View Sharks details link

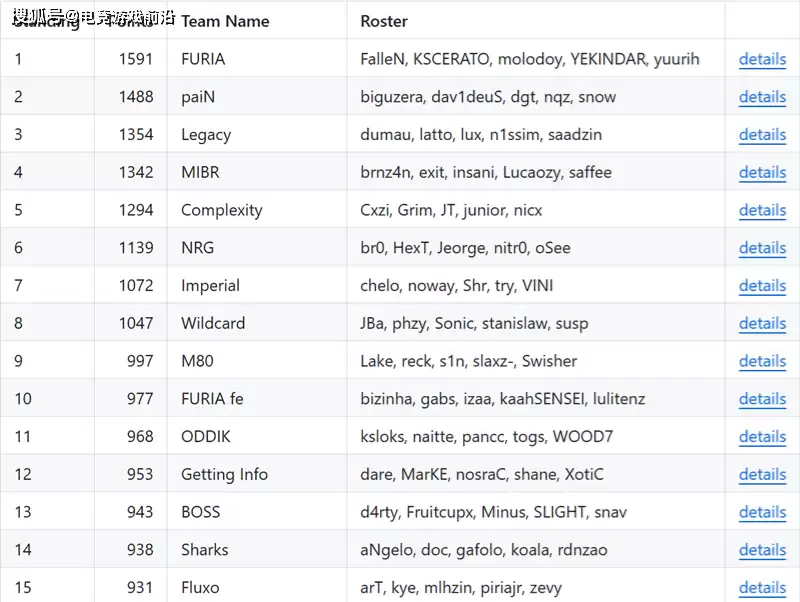pos(762,550)
